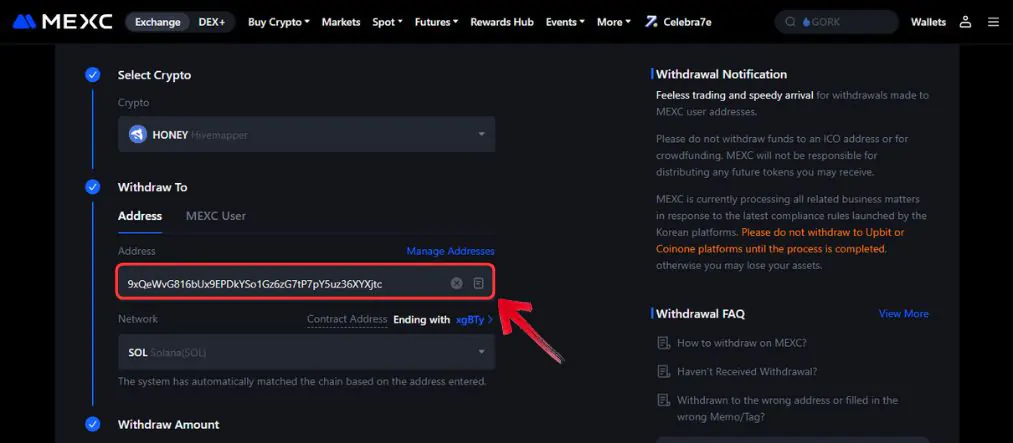Expand the Futures menu
The width and height of the screenshot is (1013, 443).
click(x=436, y=22)
